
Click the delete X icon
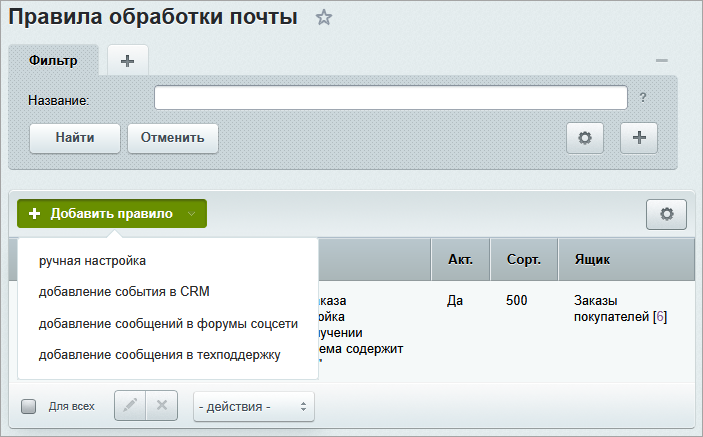click(x=162, y=406)
